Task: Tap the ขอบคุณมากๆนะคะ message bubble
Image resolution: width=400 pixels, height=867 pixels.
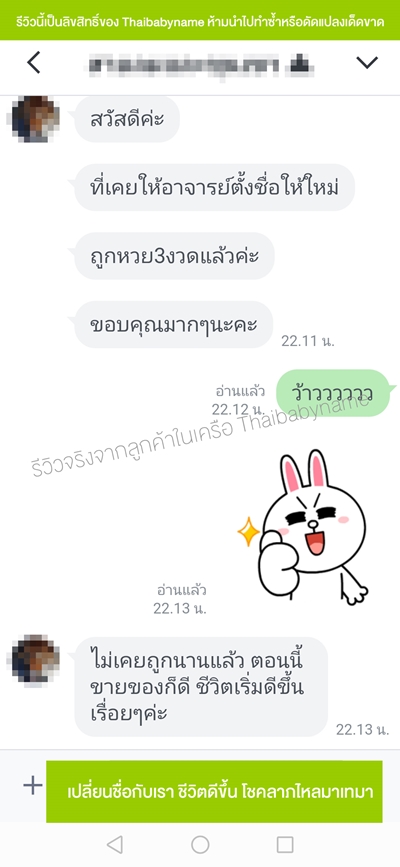Action: tap(173, 325)
